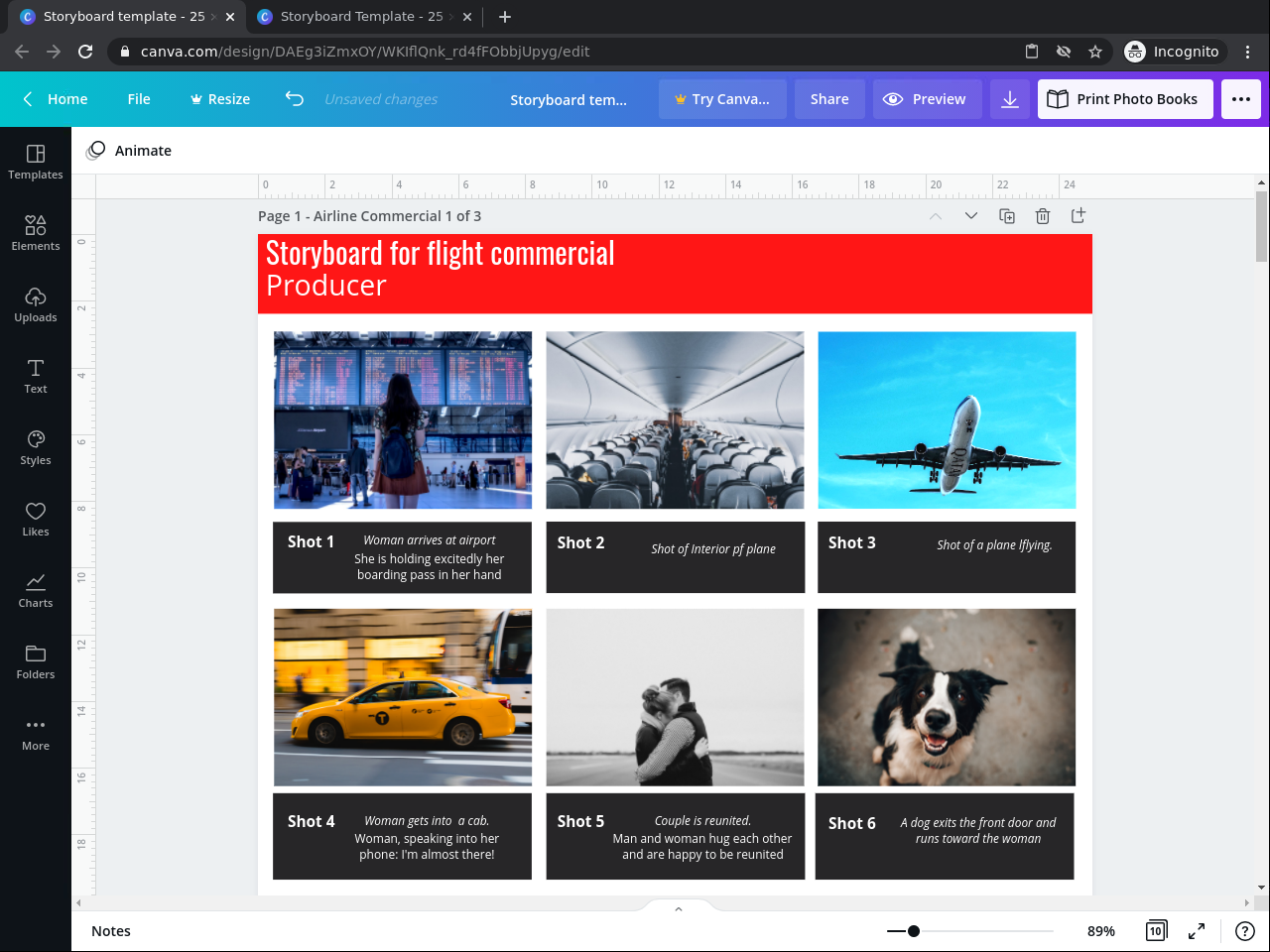Screen dimensions: 1270x952
Task: Select the airplane interior image
Action: coord(675,420)
